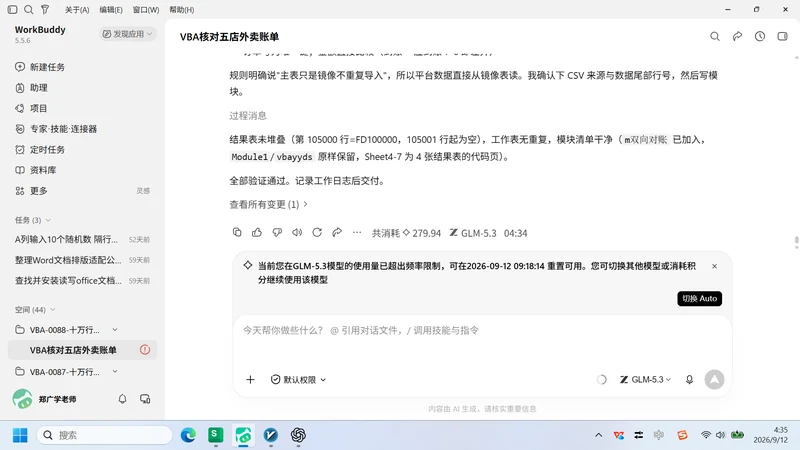Open search via title bar magnifier icon

point(29,9)
